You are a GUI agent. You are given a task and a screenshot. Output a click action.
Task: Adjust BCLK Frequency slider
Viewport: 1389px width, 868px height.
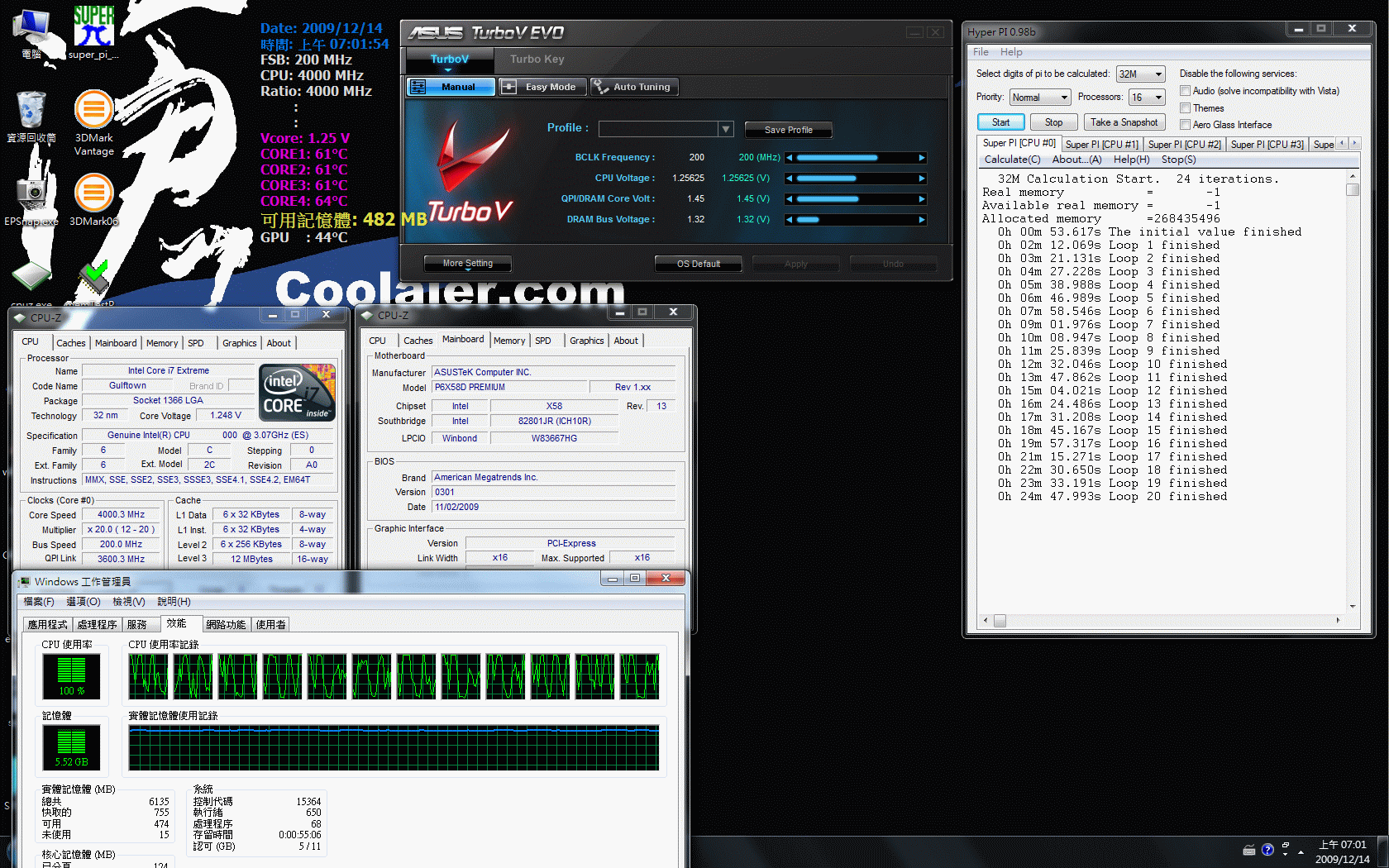(856, 158)
